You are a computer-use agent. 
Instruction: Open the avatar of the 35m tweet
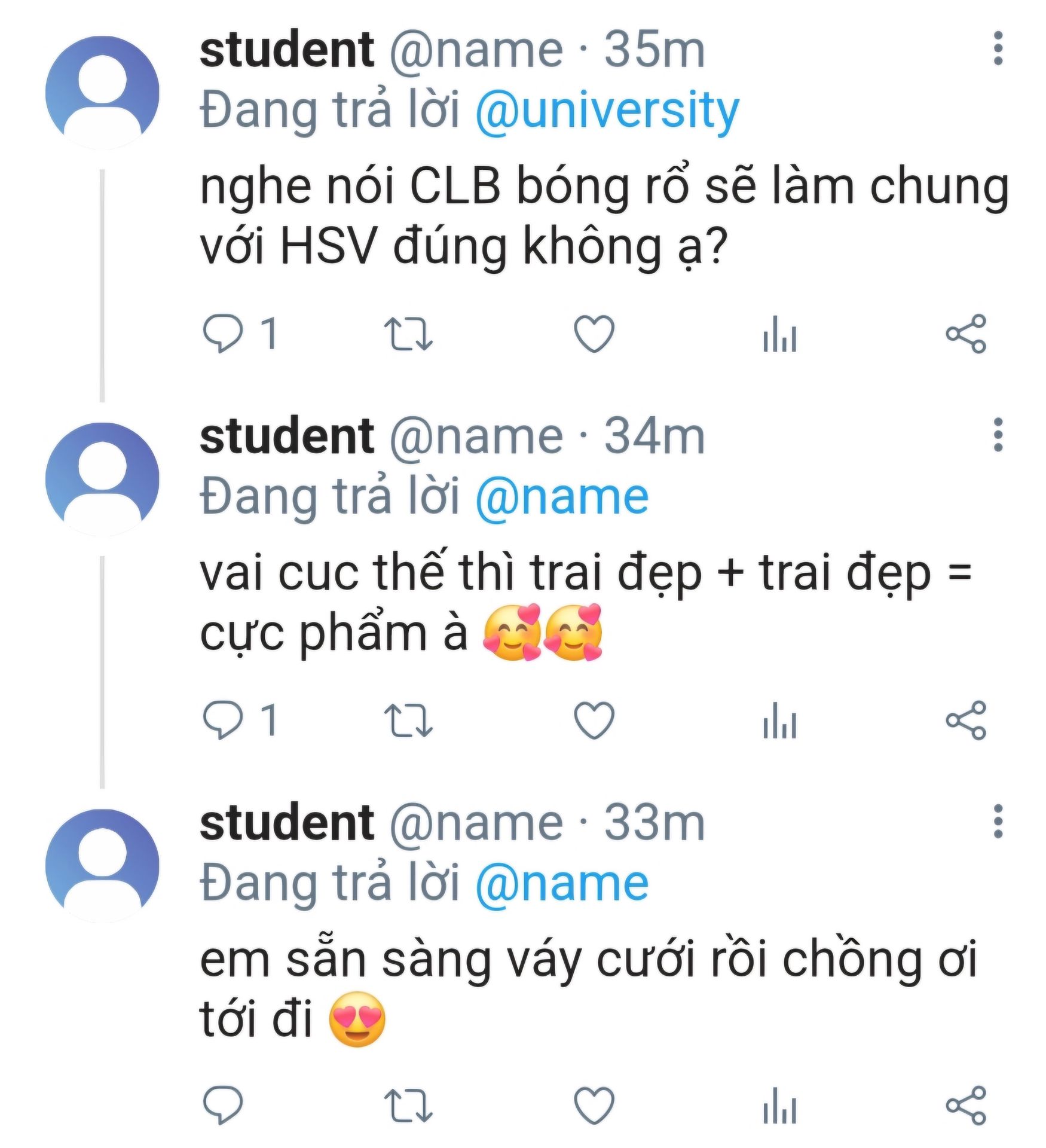[103, 93]
